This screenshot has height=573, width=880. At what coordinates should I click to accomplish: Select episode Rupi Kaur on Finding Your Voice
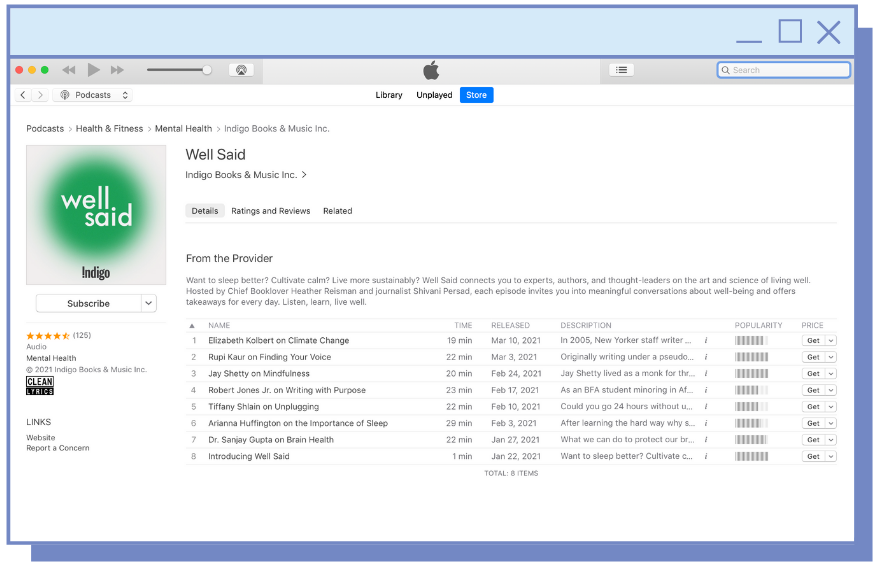(269, 357)
